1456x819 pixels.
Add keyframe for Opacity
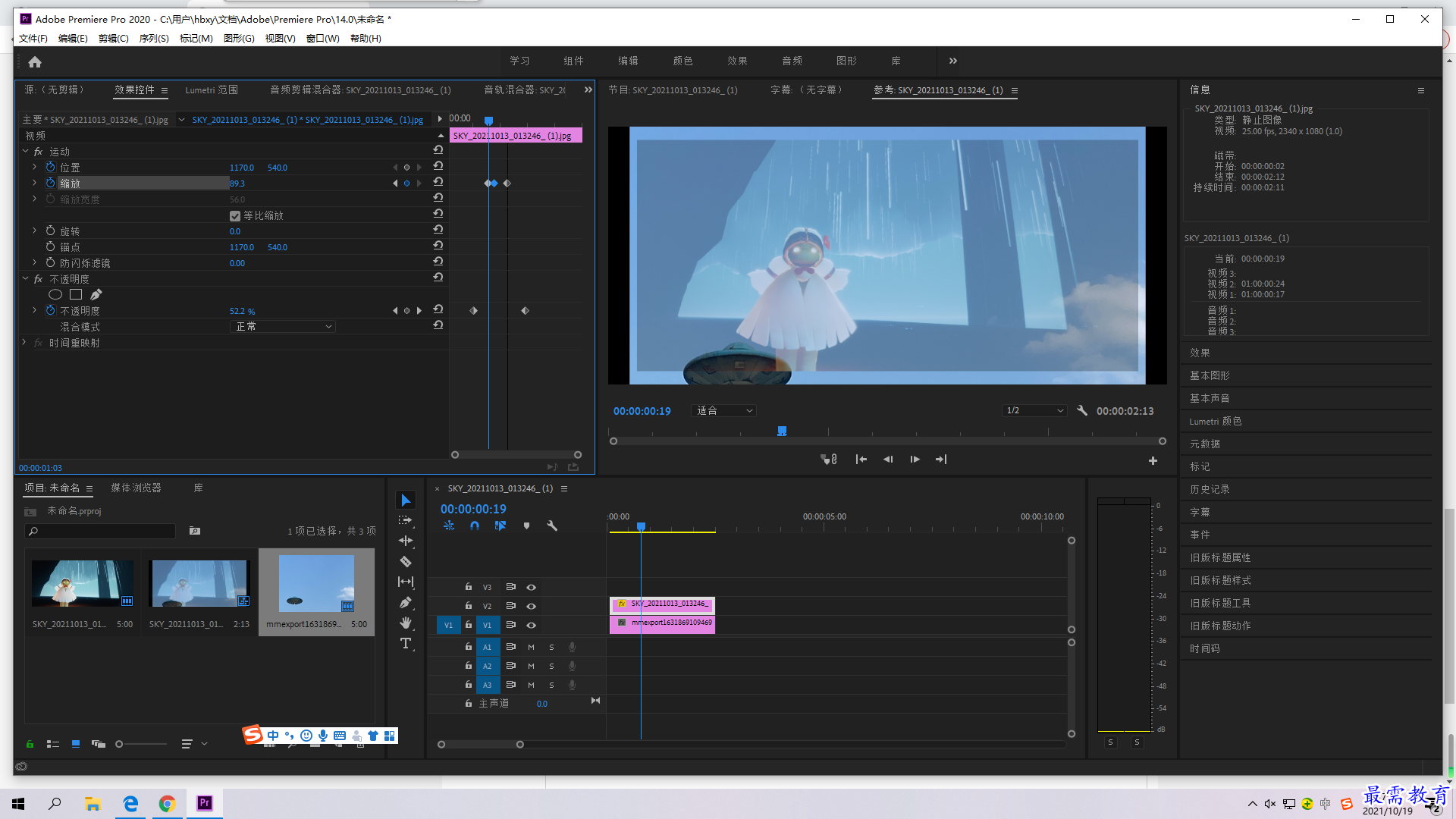407,311
